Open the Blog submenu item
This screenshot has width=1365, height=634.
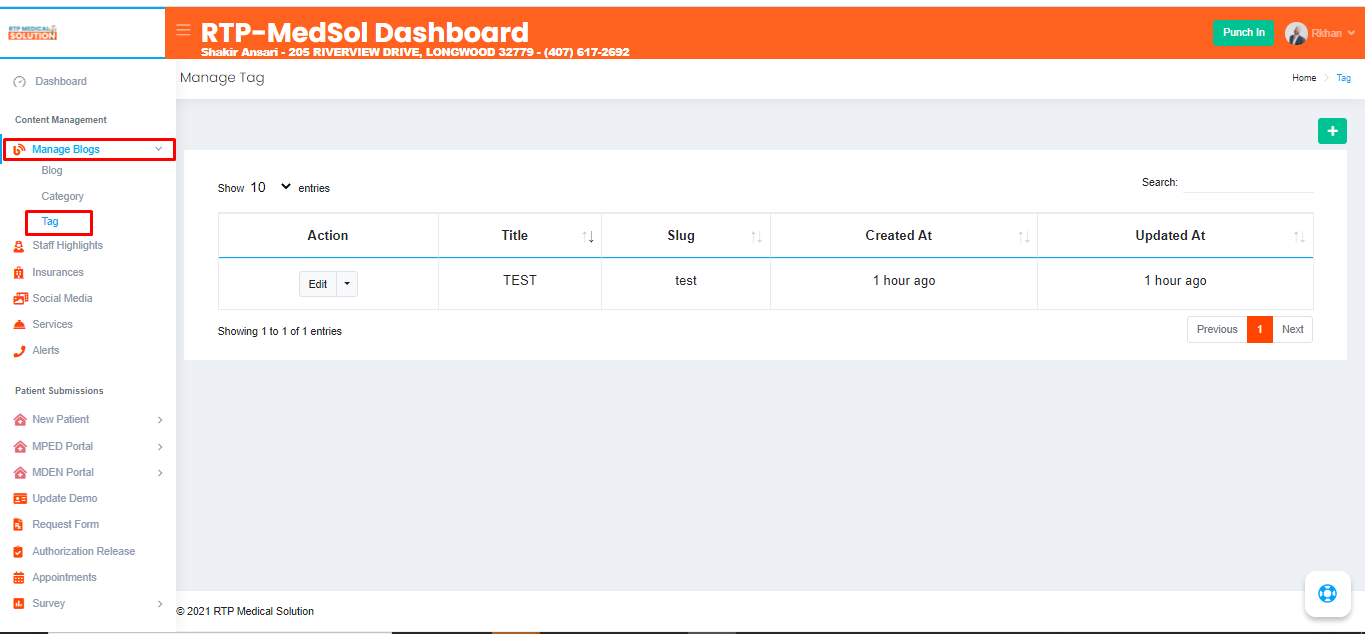pos(52,171)
